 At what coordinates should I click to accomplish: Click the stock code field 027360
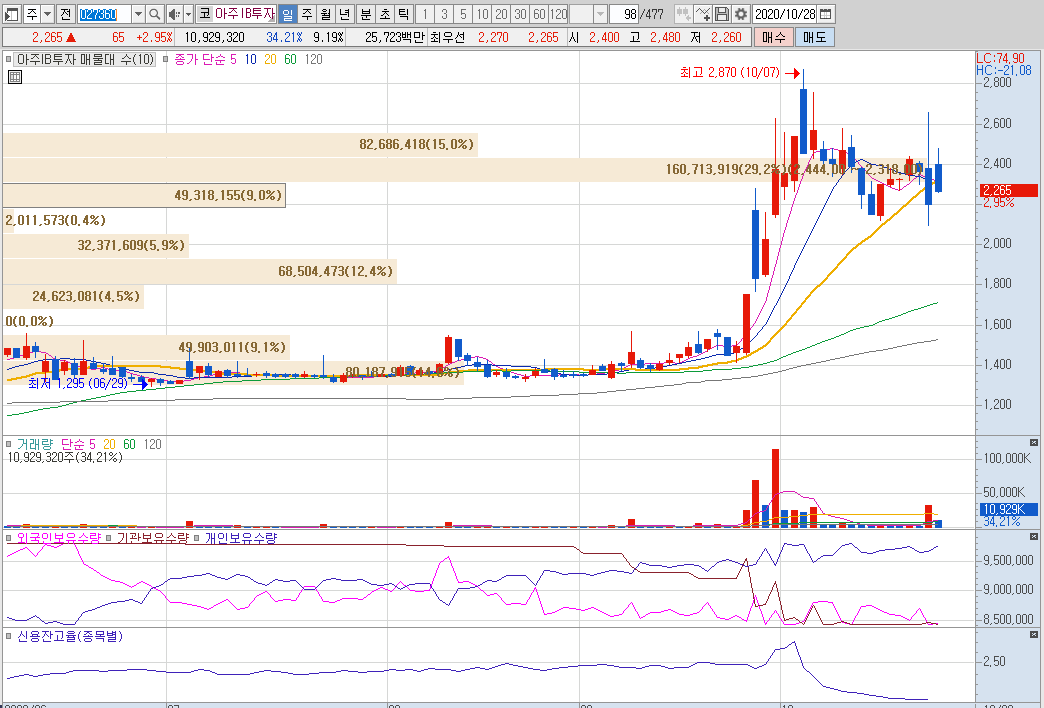(x=105, y=14)
